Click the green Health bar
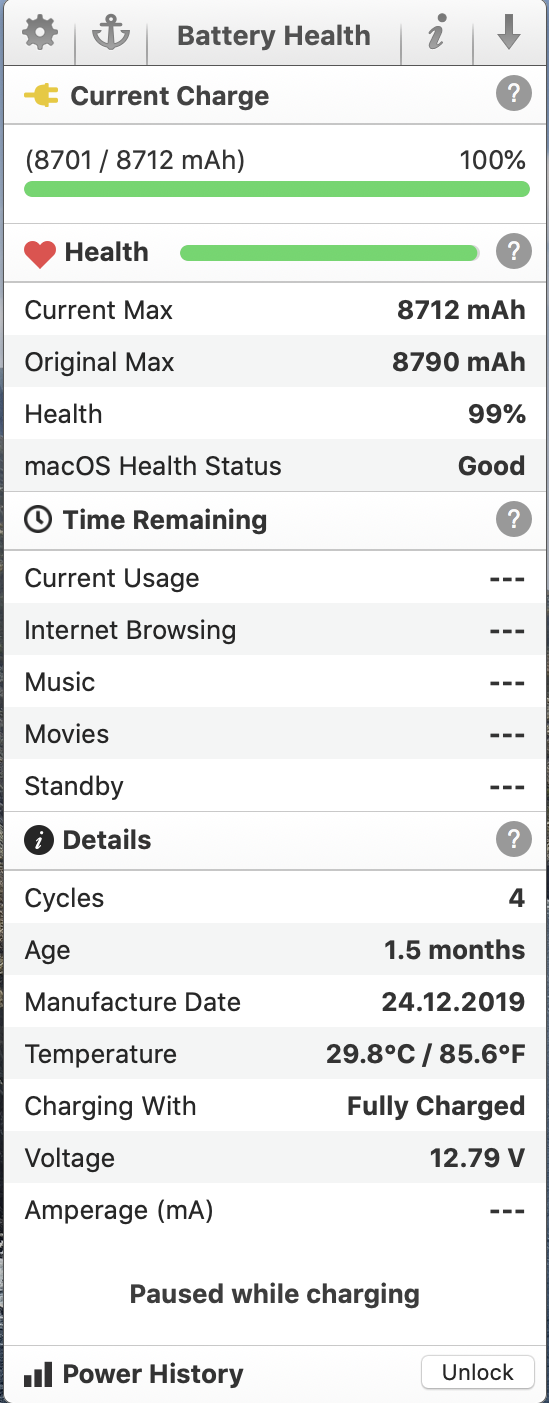The width and height of the screenshot is (549, 1403). tap(329, 253)
